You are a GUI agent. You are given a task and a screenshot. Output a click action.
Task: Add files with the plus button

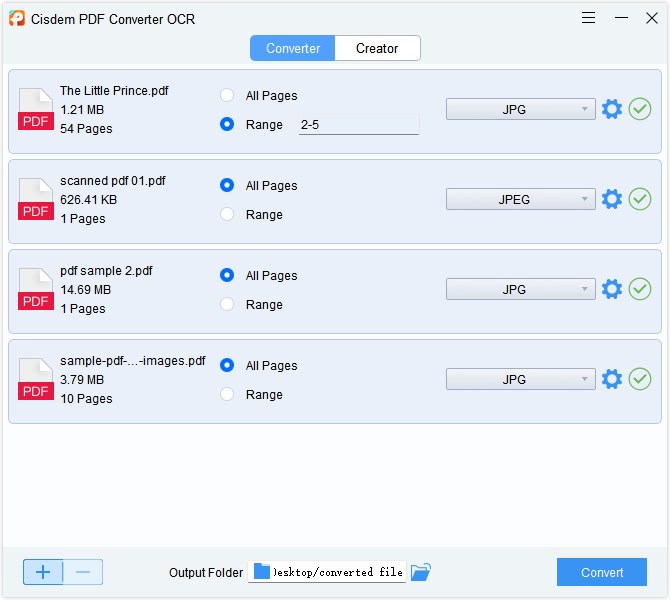(43, 572)
